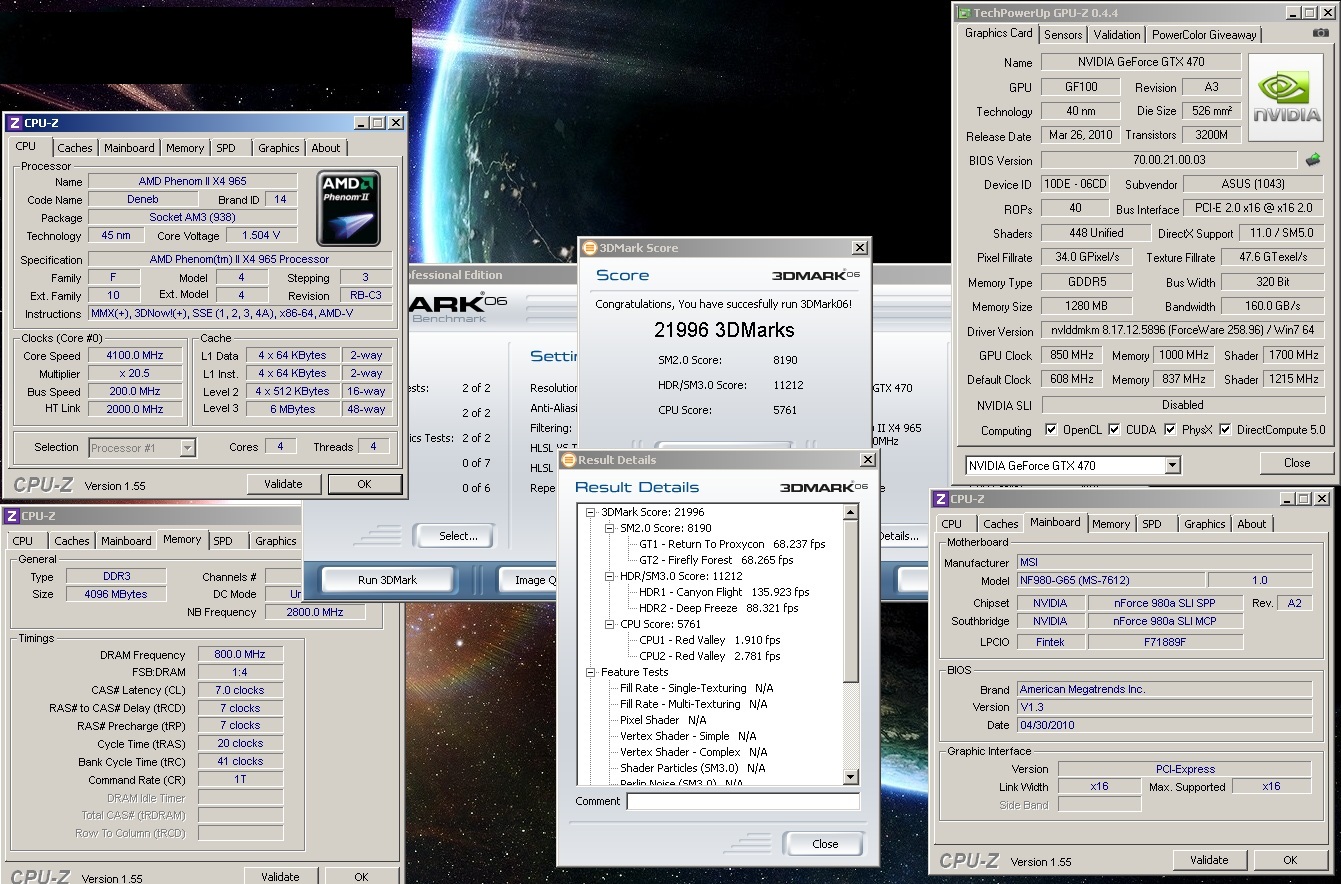Image resolution: width=1341 pixels, height=884 pixels.
Task: Open the Validation tab in GPU-Z
Action: [x=1116, y=34]
